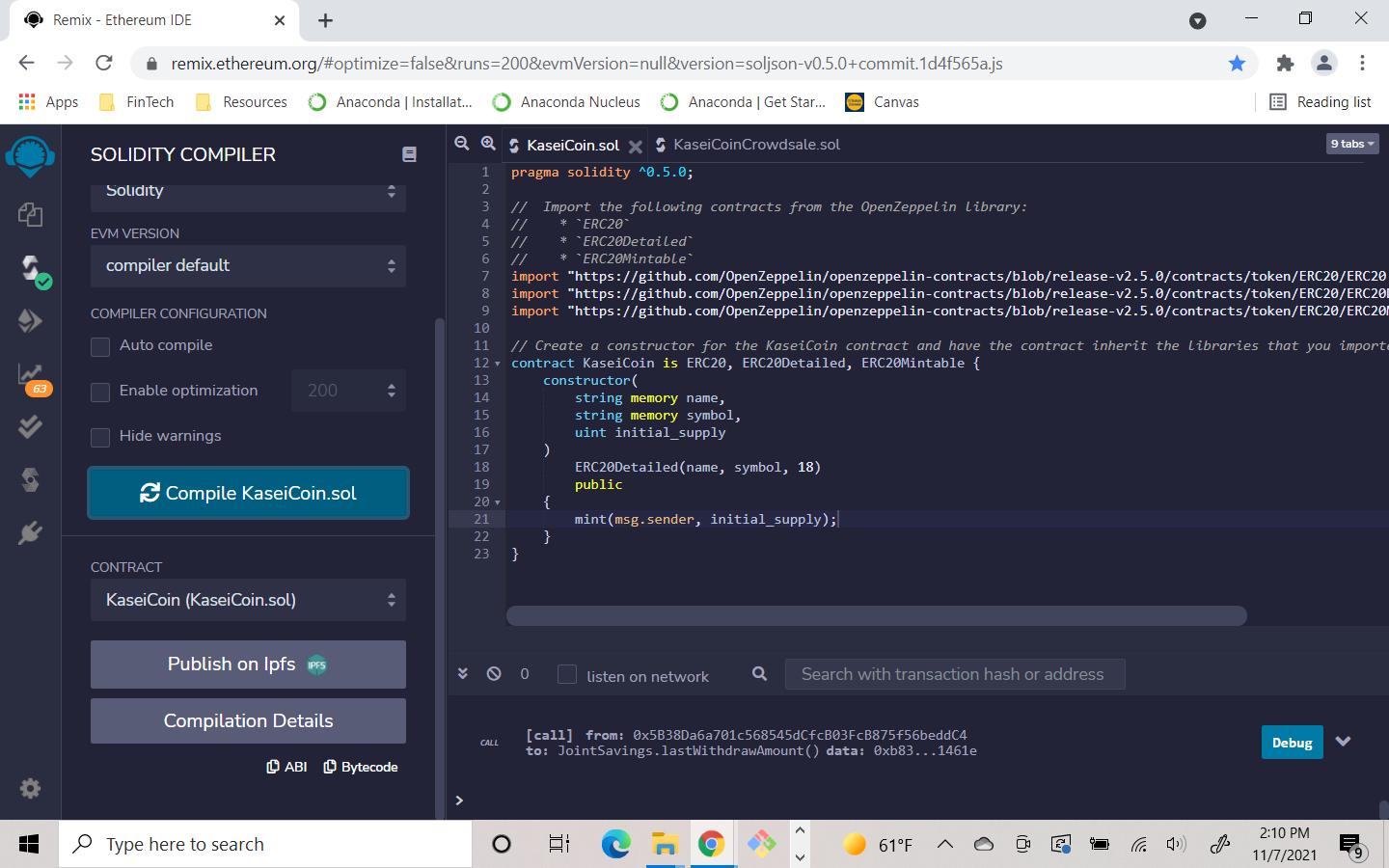This screenshot has height=868, width=1389.
Task: Adjust the optimization runs stepper
Action: tap(391, 390)
